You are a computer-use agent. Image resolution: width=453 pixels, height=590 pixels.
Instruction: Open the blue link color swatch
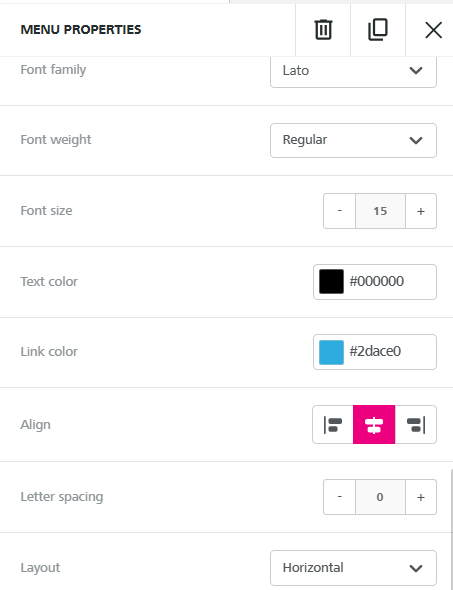tap(331, 353)
